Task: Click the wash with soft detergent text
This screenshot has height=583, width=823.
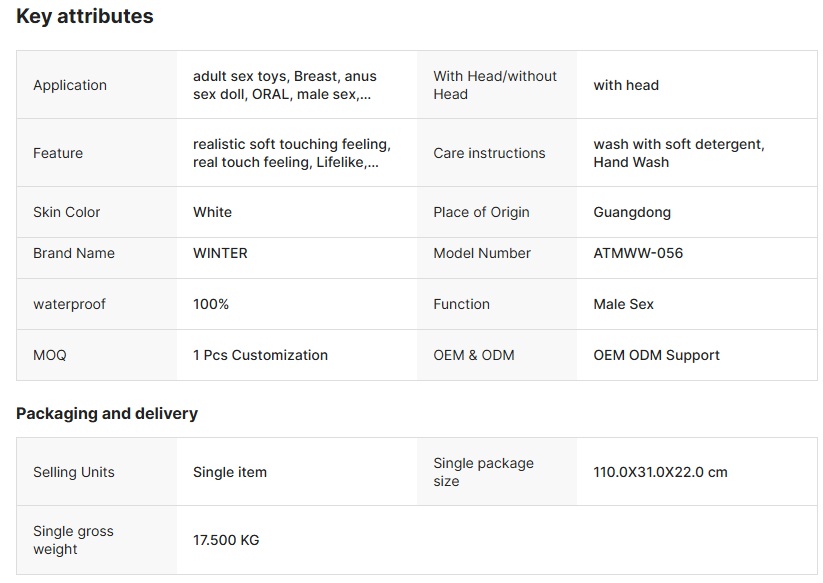Action: coord(679,144)
